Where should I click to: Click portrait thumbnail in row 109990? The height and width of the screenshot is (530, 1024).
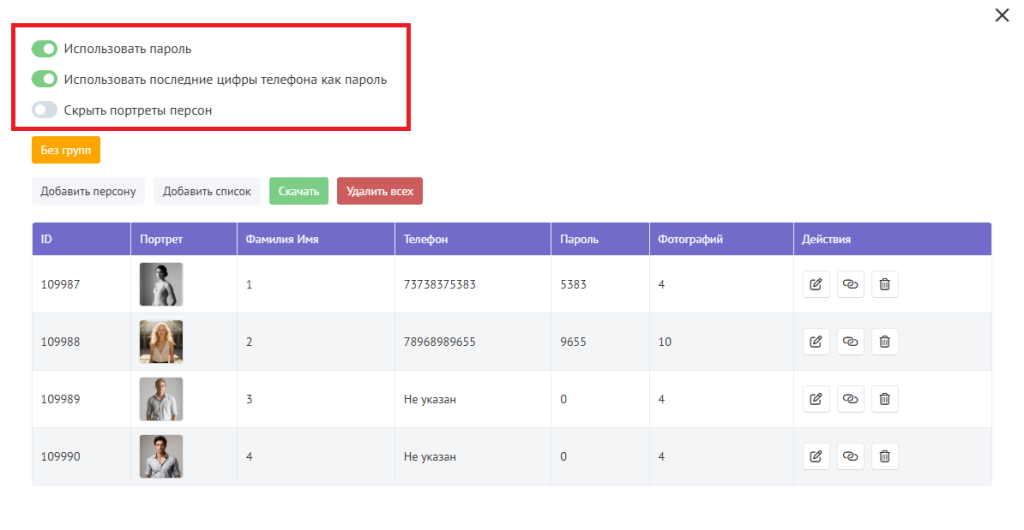pyautogui.click(x=161, y=456)
